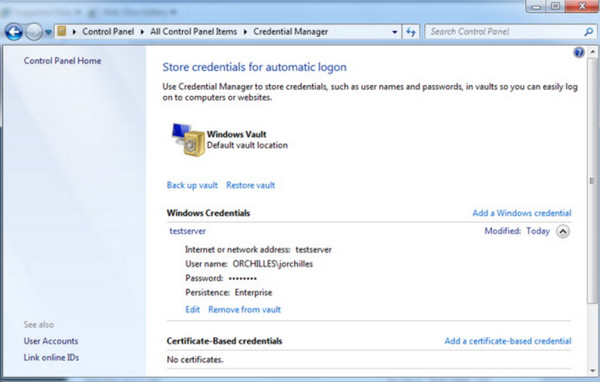Expand arrow after All Control Panel Items
The height and width of the screenshot is (382, 600).
[x=245, y=32]
